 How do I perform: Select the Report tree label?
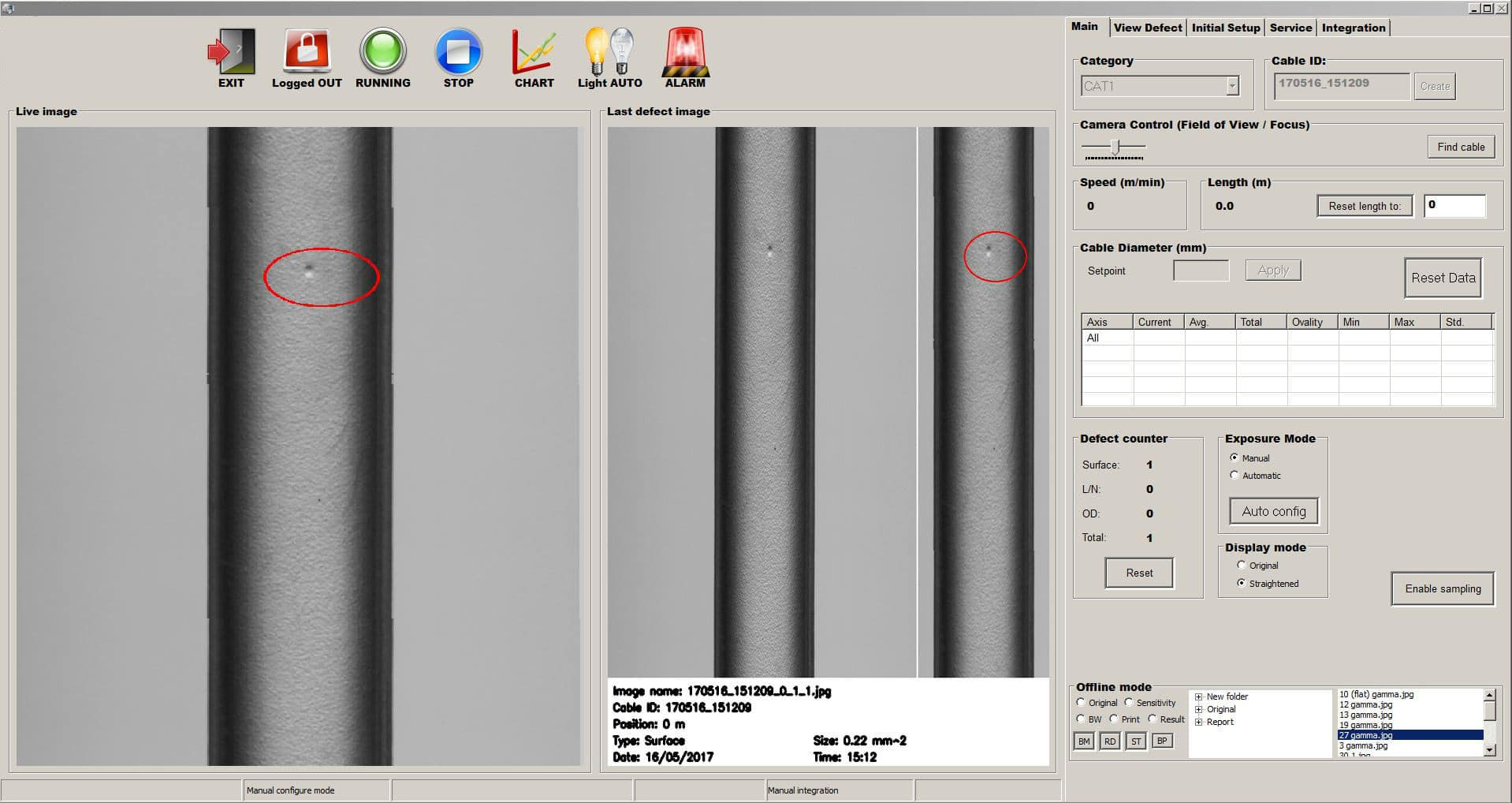pyautogui.click(x=1220, y=722)
